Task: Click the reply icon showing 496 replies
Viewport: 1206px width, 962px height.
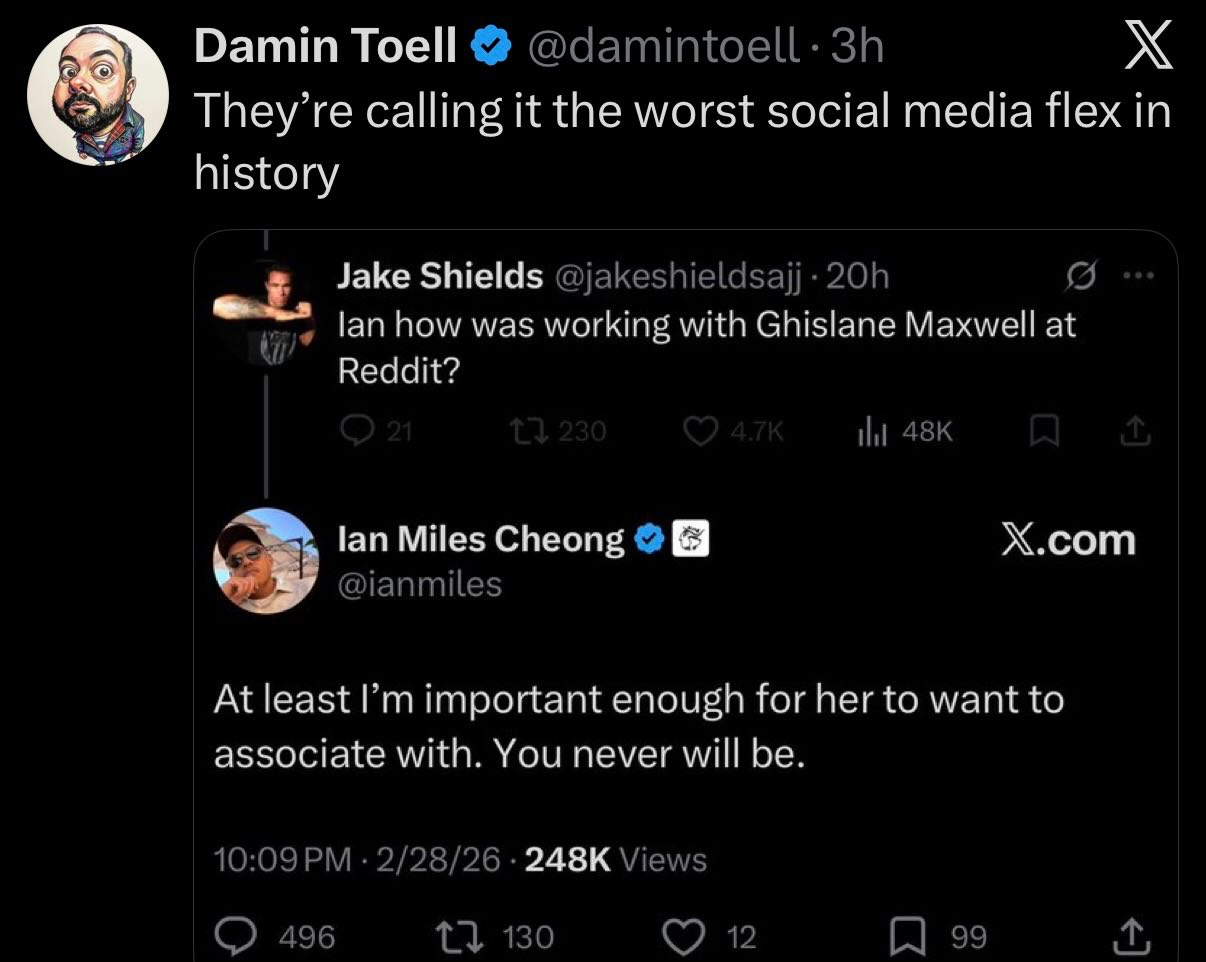Action: tap(236, 936)
